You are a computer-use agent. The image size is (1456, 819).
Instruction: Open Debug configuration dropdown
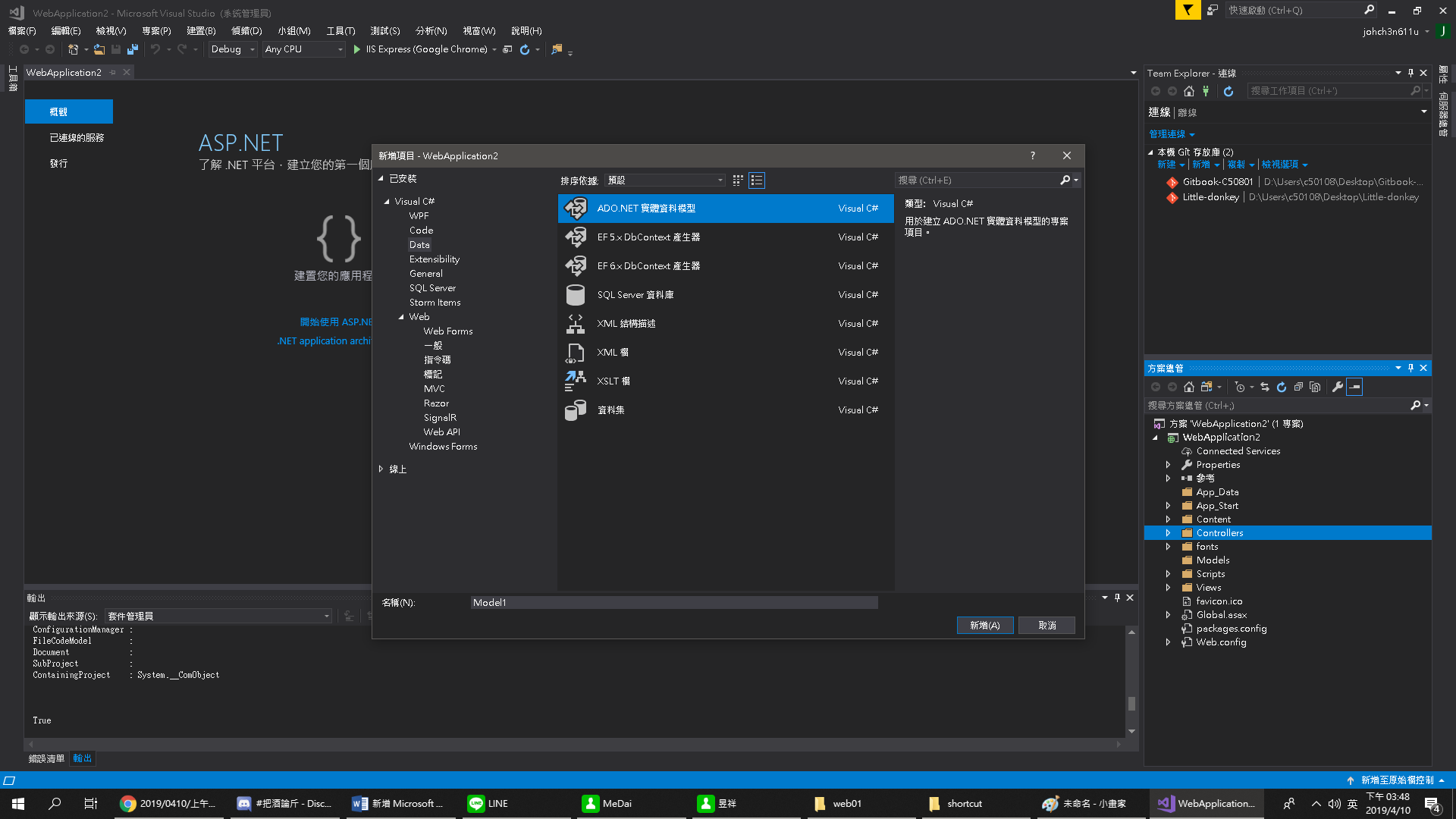(x=233, y=49)
